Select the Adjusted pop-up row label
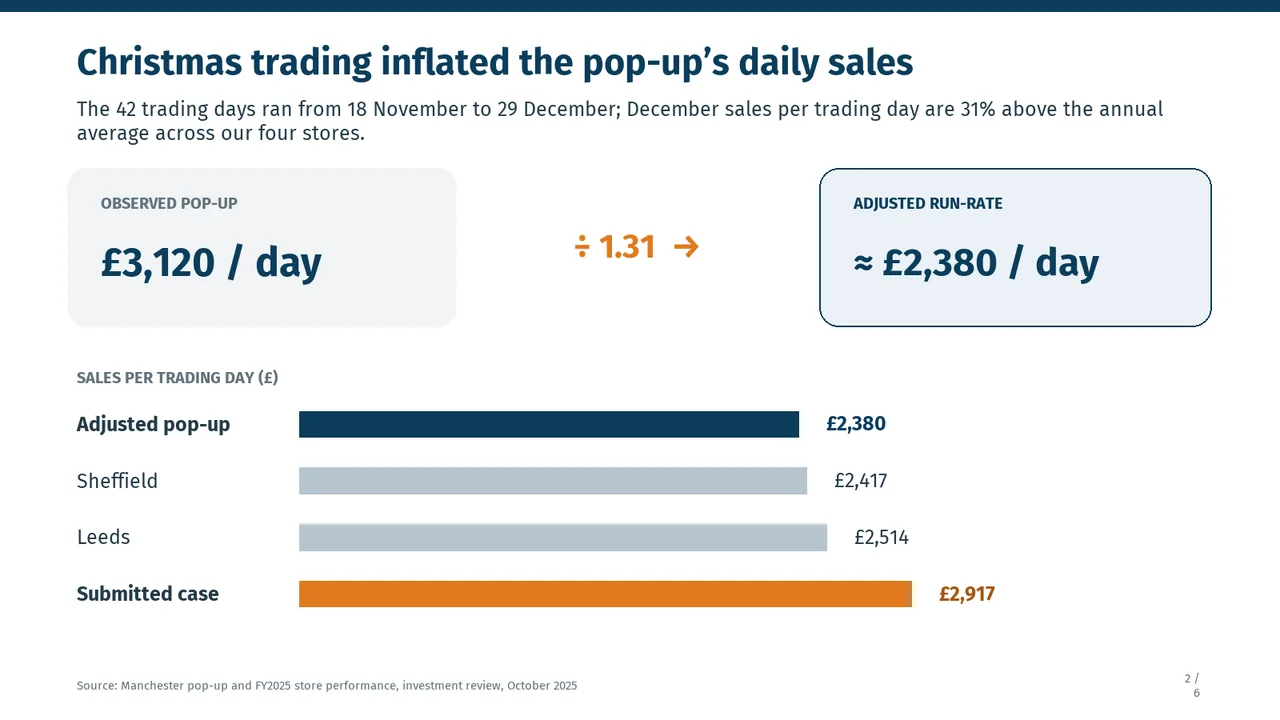Image resolution: width=1280 pixels, height=720 pixels. click(x=153, y=424)
